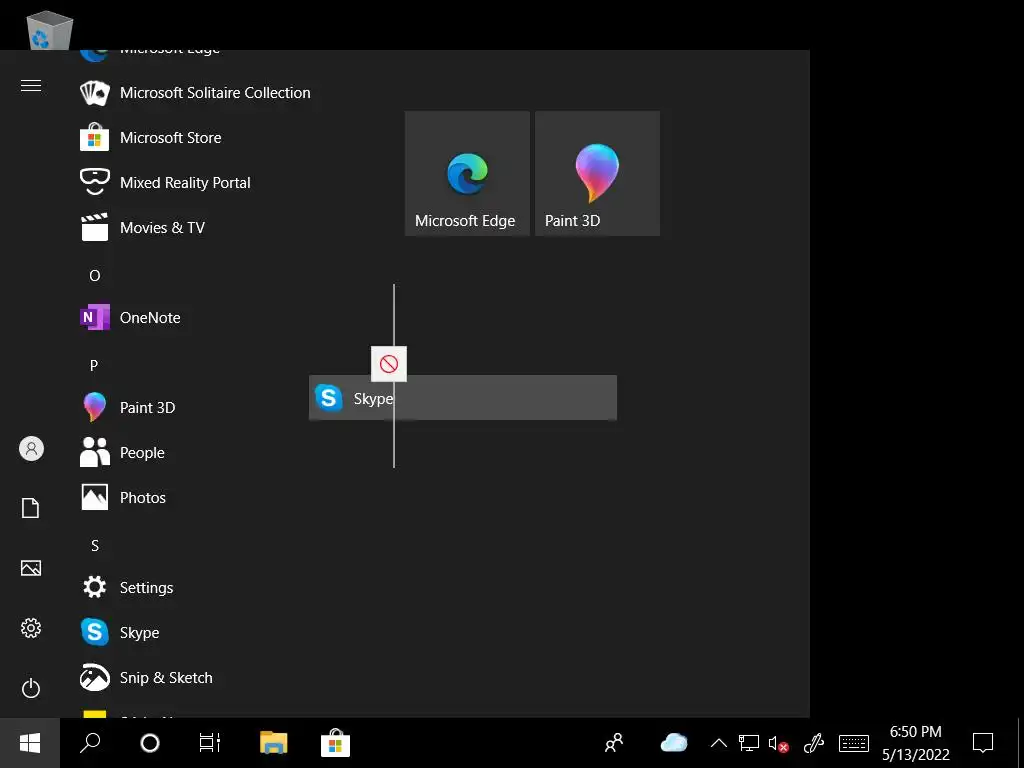Open Task View on taskbar
The image size is (1024, 768).
210,743
